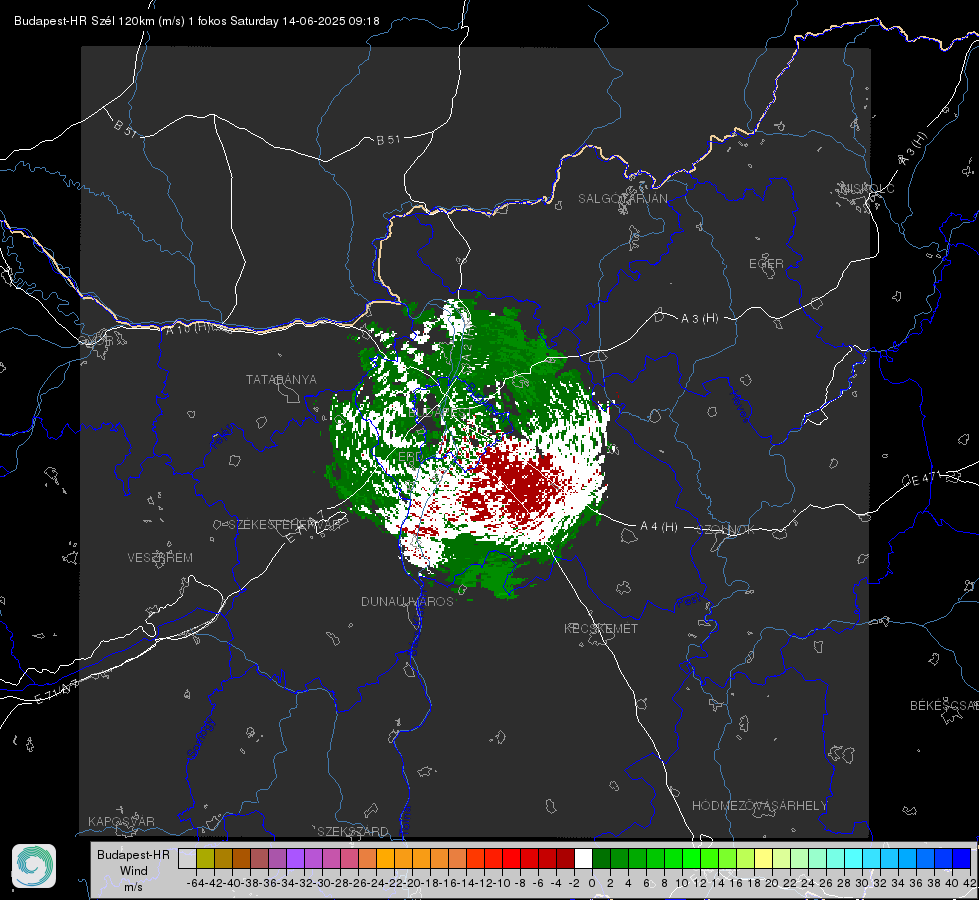979x900 pixels.
Task: Click the 'Somogy' county label
Action: 201,739
